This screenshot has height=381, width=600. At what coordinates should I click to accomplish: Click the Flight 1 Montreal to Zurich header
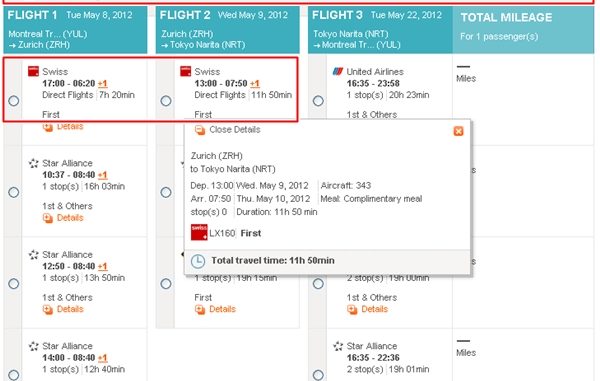[75, 30]
